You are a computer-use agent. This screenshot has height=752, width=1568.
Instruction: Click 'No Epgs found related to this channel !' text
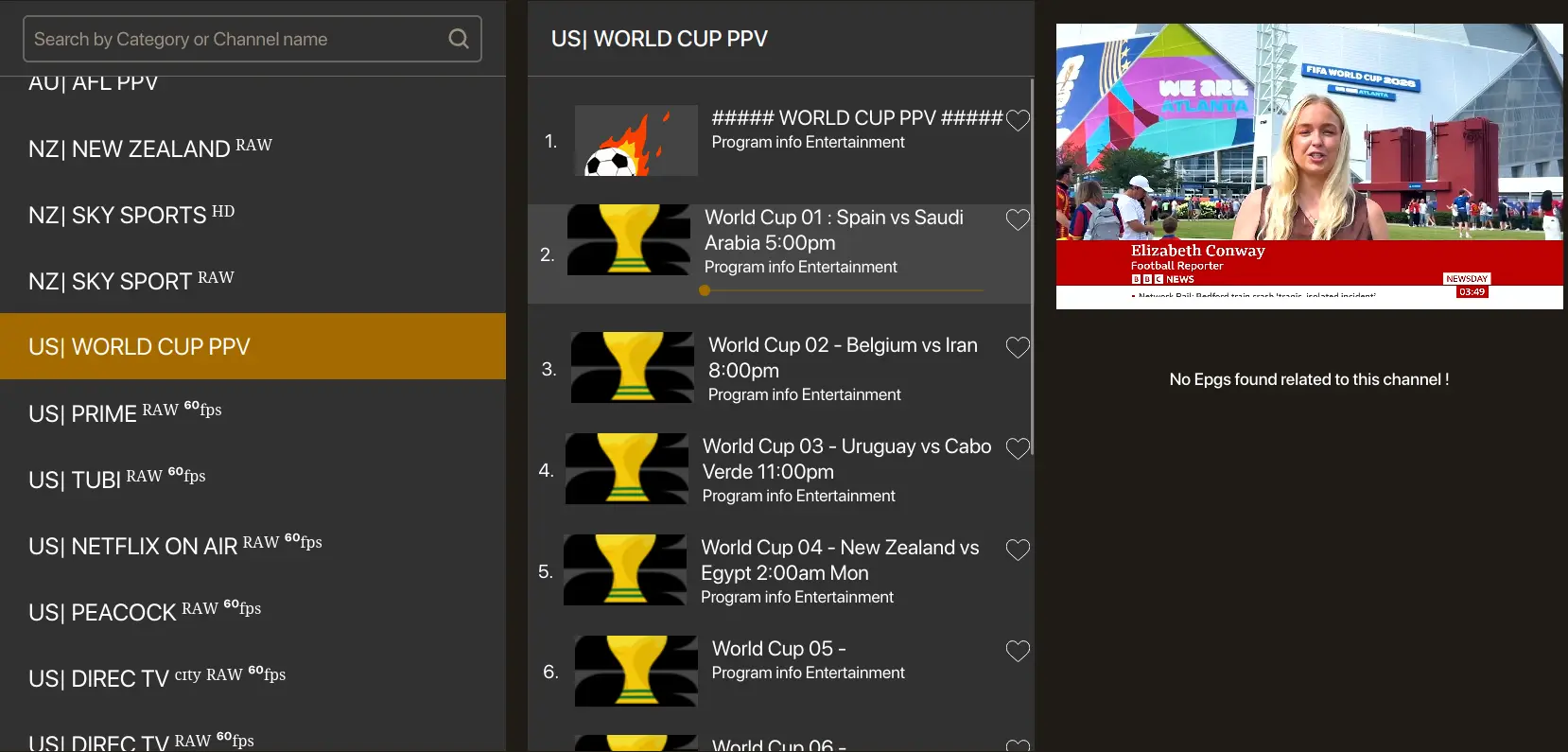1309,379
